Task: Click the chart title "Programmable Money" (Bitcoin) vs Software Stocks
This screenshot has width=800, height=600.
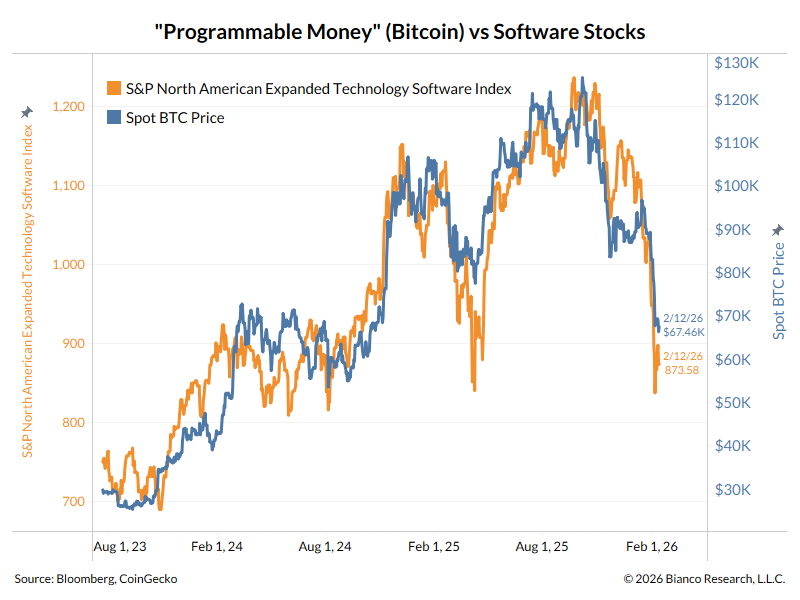Action: click(x=400, y=32)
